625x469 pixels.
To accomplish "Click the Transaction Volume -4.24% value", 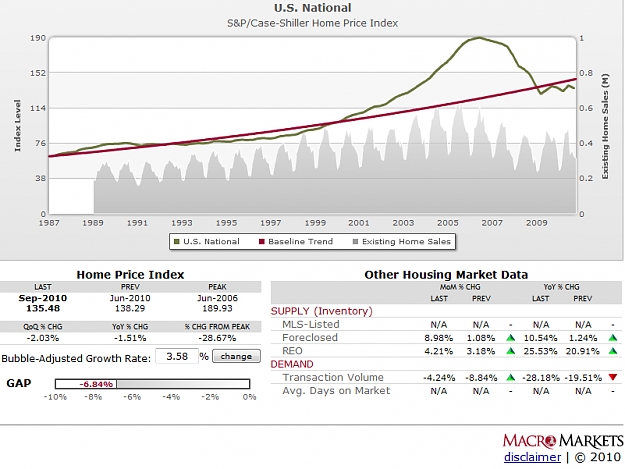I will (439, 377).
